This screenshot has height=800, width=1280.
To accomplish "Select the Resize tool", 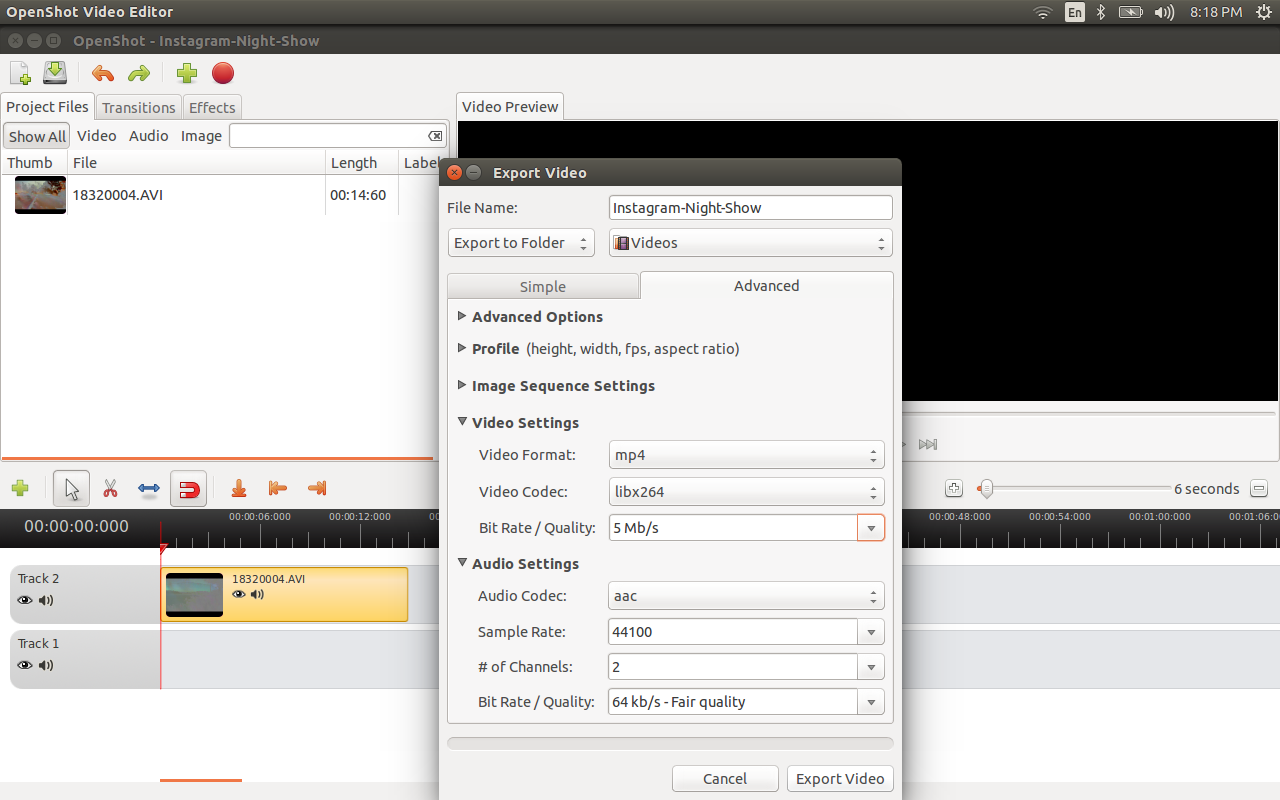I will [149, 489].
